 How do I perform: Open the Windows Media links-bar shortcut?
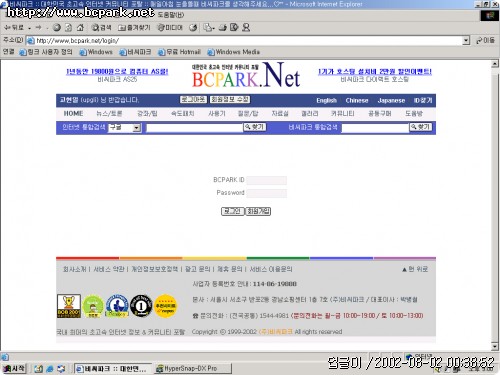(233, 52)
